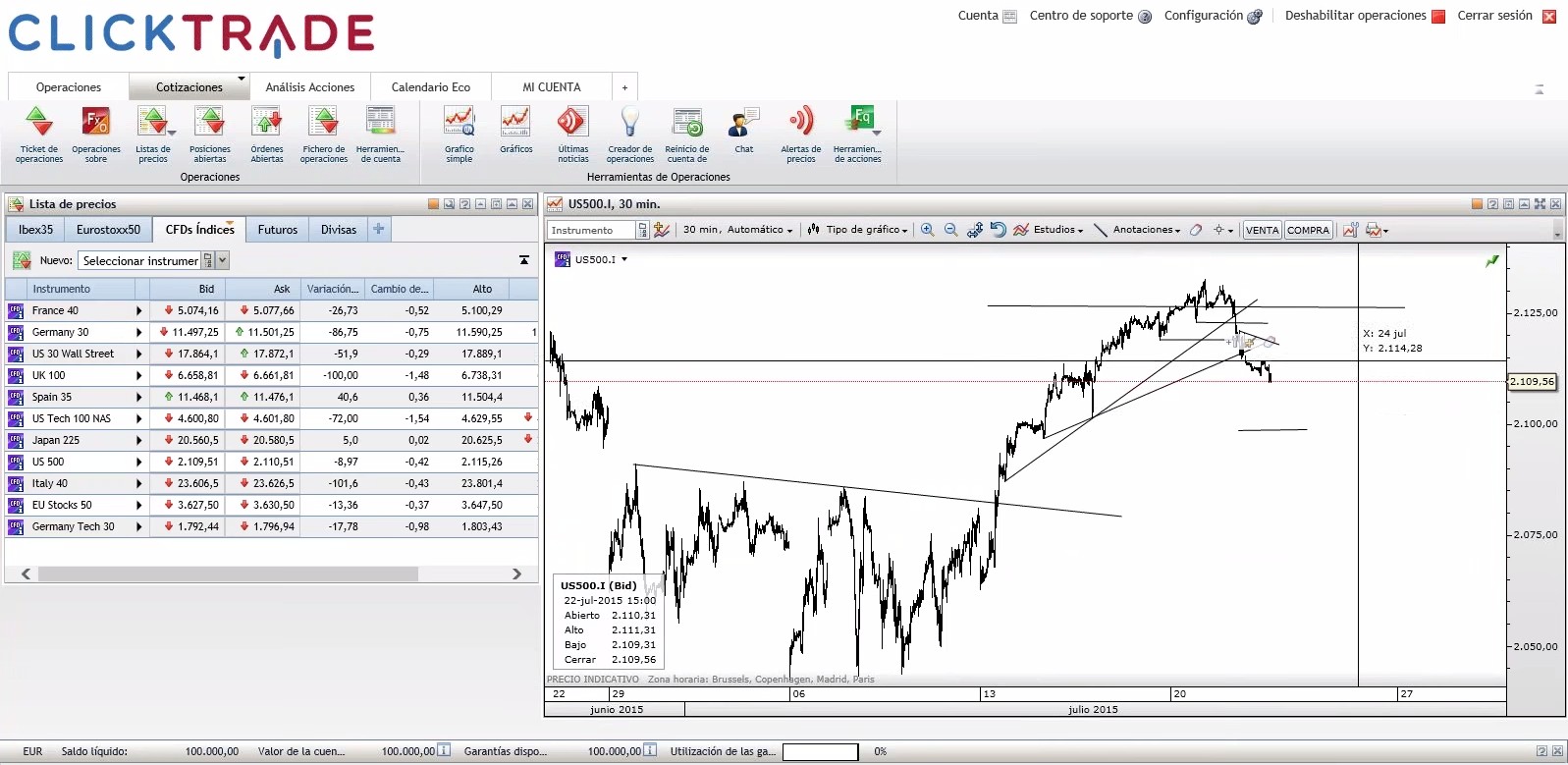Expand US 500 row arrow
Image resolution: width=1568 pixels, height=765 pixels.
coord(138,462)
